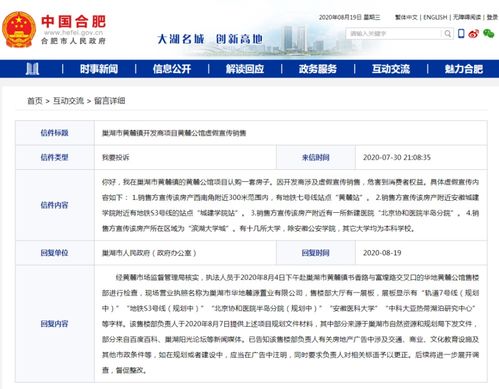
Task: Open the 互动交流 menu
Action: (391, 69)
